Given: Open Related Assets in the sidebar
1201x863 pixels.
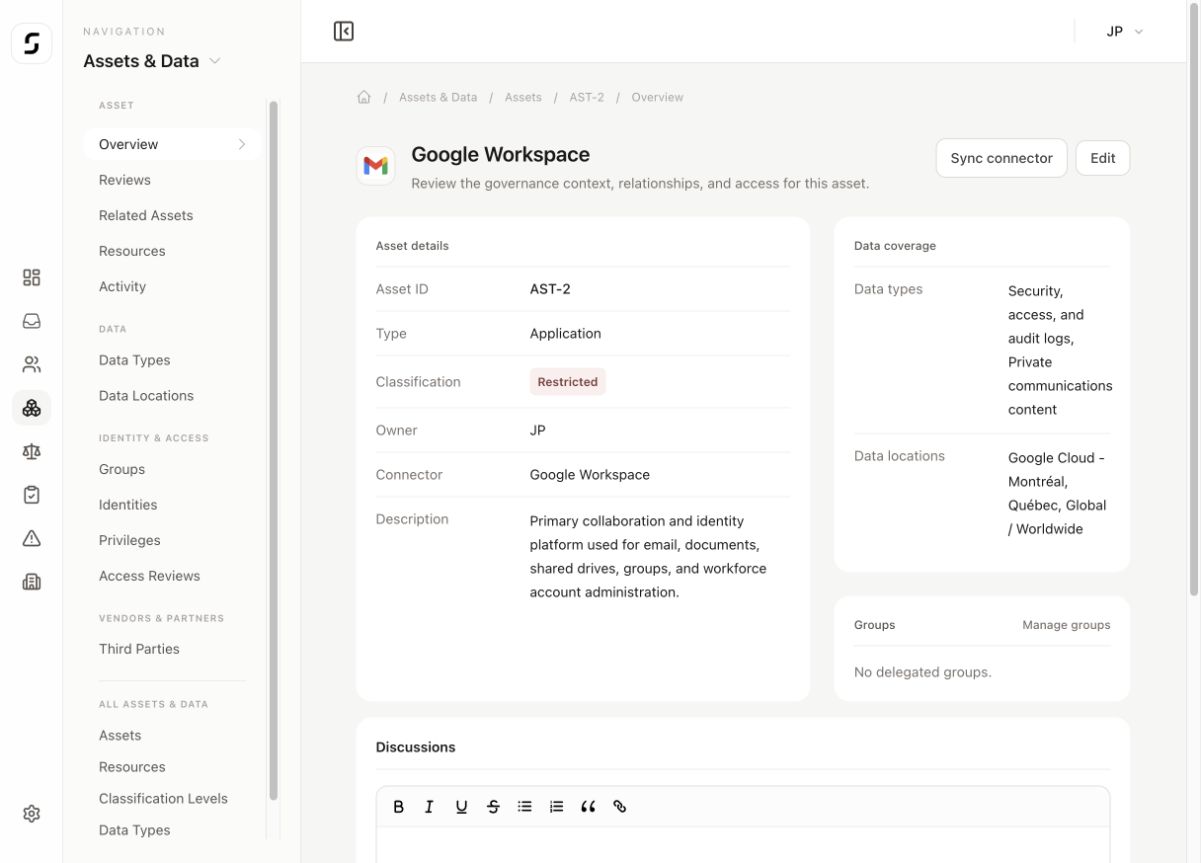Looking at the screenshot, I should tap(146, 215).
